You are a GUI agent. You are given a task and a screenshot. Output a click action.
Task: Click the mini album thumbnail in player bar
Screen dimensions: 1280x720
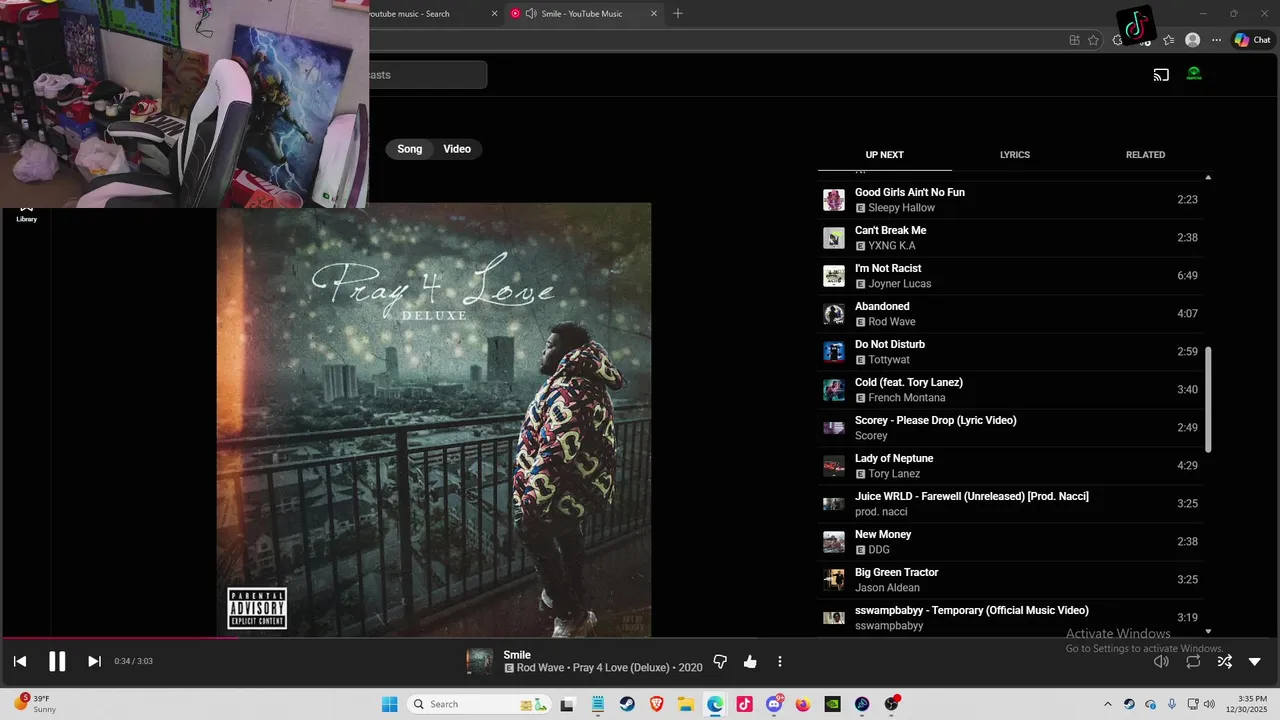pyautogui.click(x=480, y=661)
